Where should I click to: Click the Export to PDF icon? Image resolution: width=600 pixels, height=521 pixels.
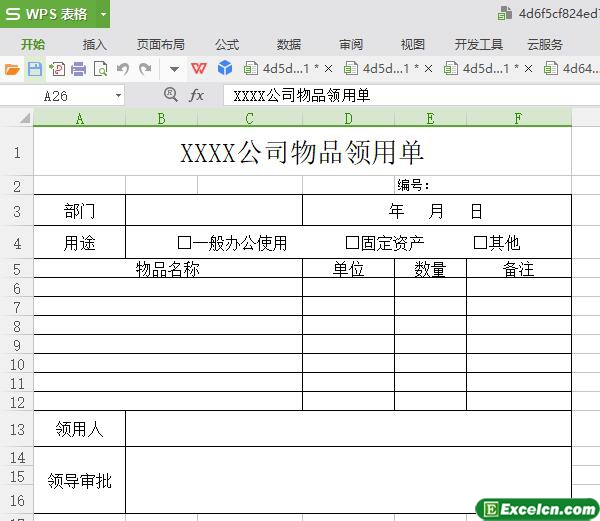point(57,69)
